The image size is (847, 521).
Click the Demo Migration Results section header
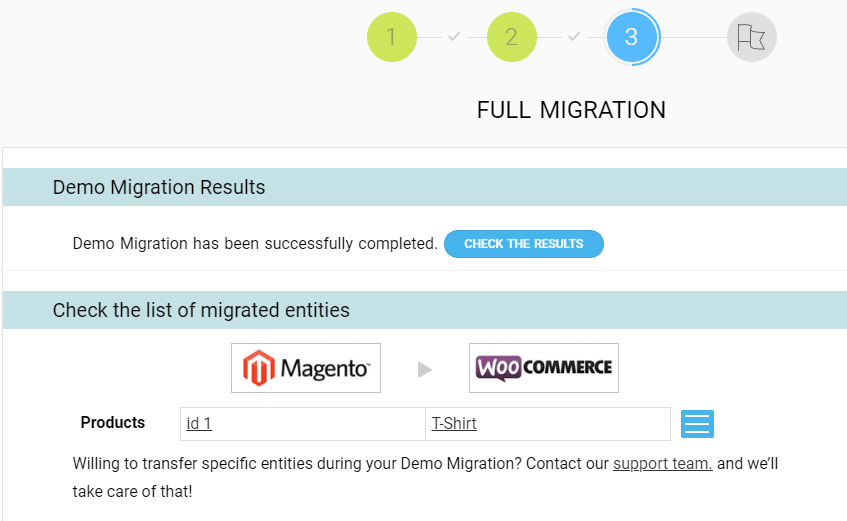159,187
